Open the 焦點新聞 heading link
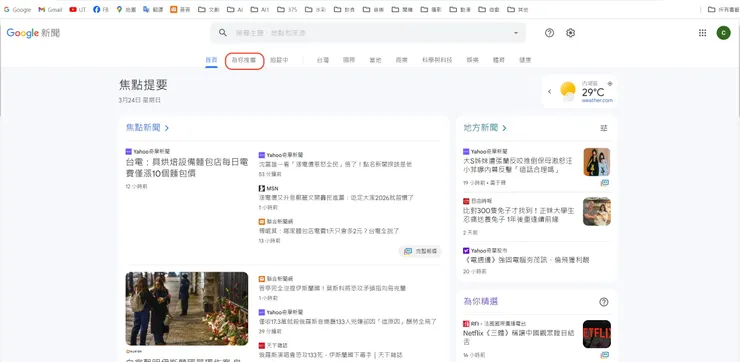Image resolution: width=740 pixels, height=362 pixels. [143, 127]
